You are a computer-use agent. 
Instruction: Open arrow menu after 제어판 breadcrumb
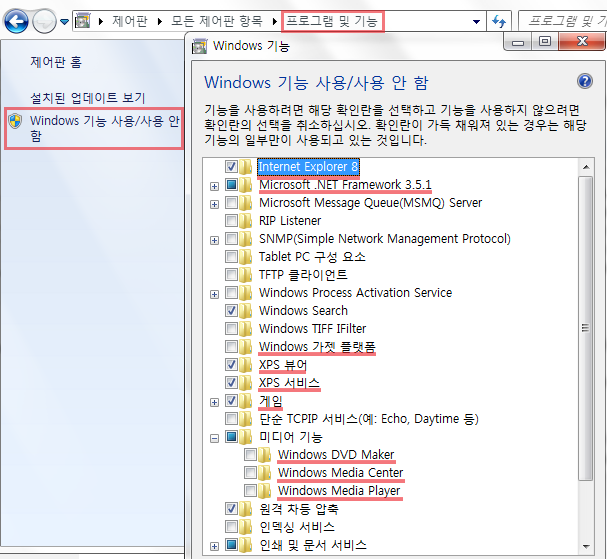tap(159, 21)
